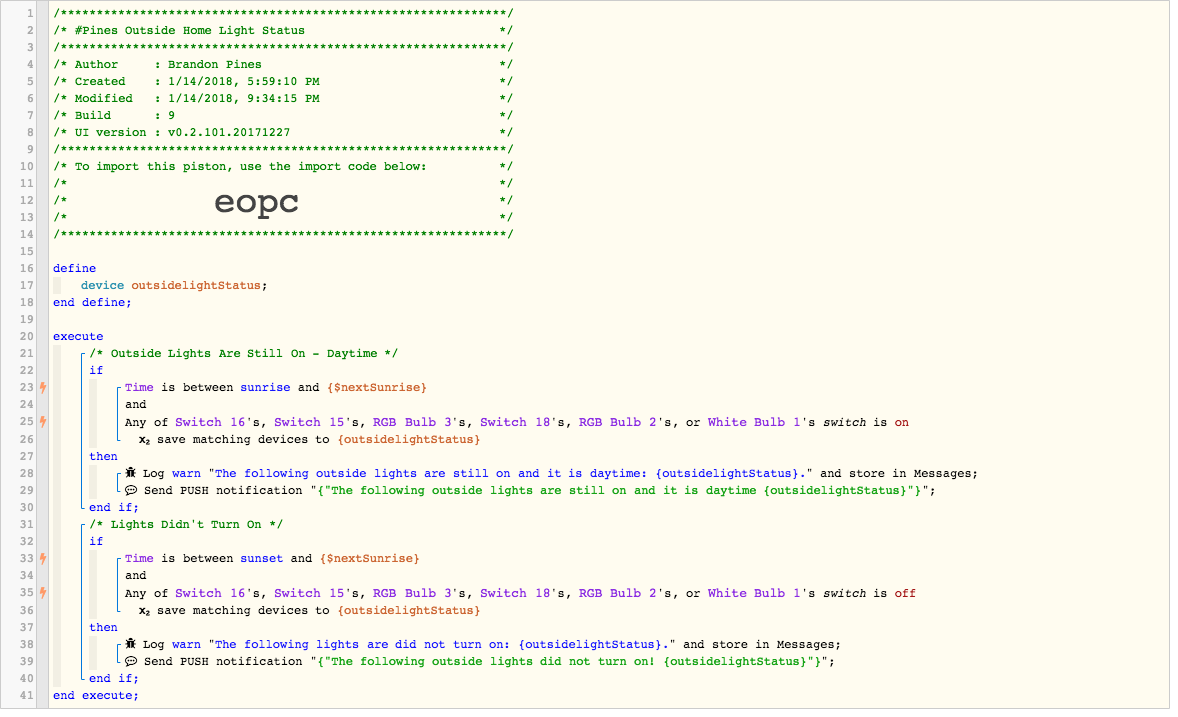Click the x2 variable icon on line 36
The height and width of the screenshot is (717, 1178).
(144, 612)
